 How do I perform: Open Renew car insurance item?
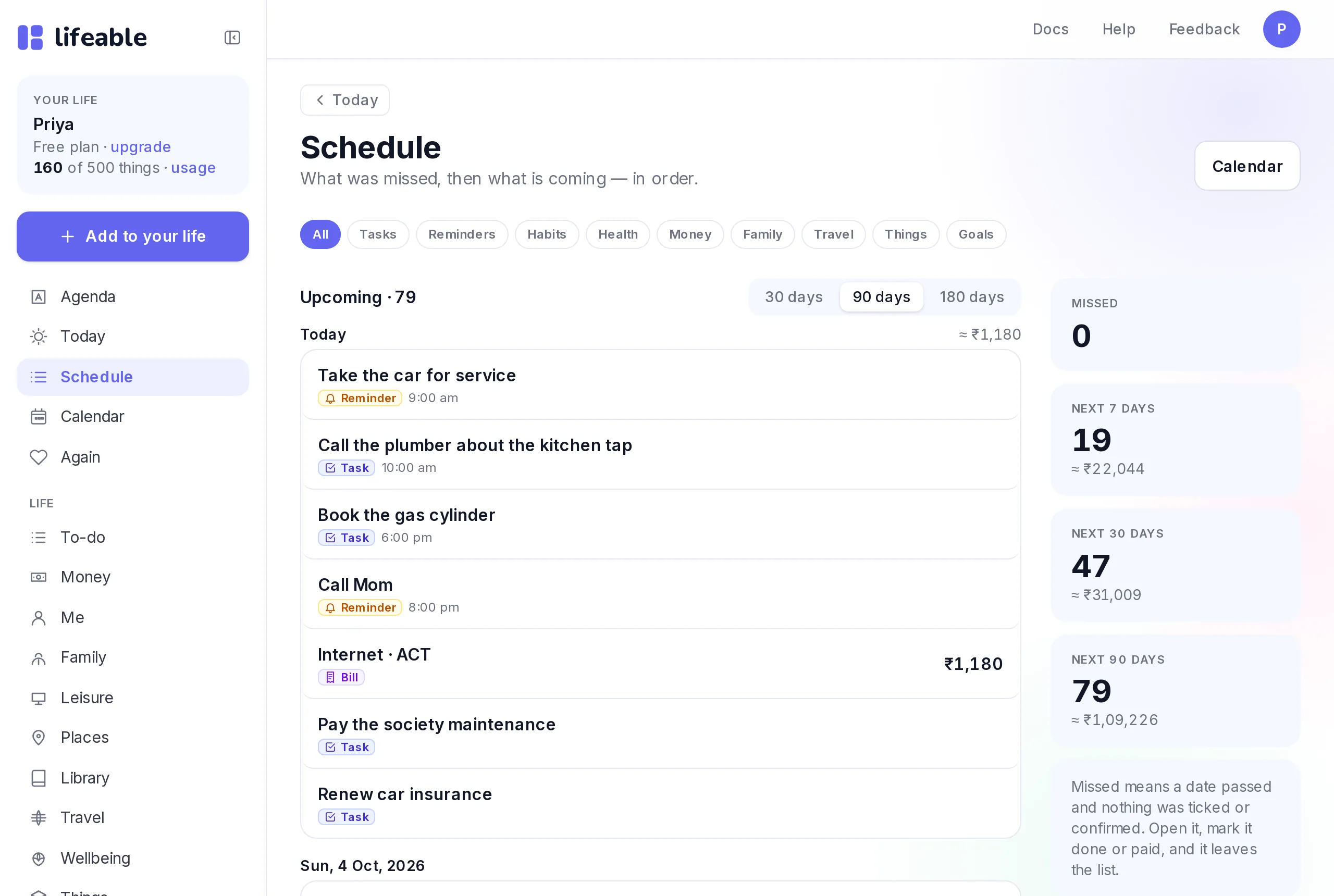click(x=660, y=804)
